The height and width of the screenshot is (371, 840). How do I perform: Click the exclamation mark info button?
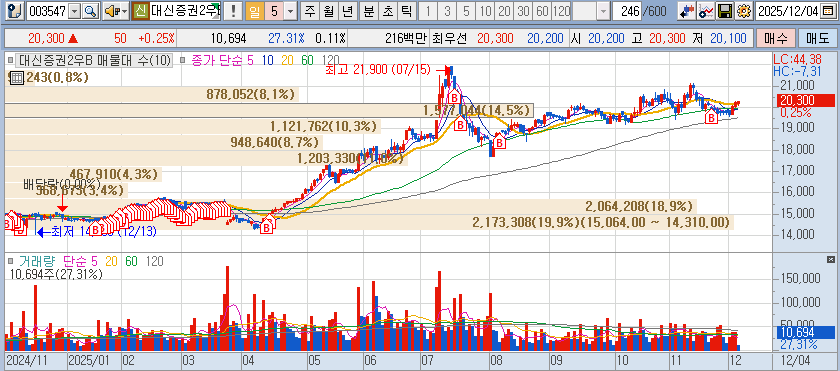232,10
